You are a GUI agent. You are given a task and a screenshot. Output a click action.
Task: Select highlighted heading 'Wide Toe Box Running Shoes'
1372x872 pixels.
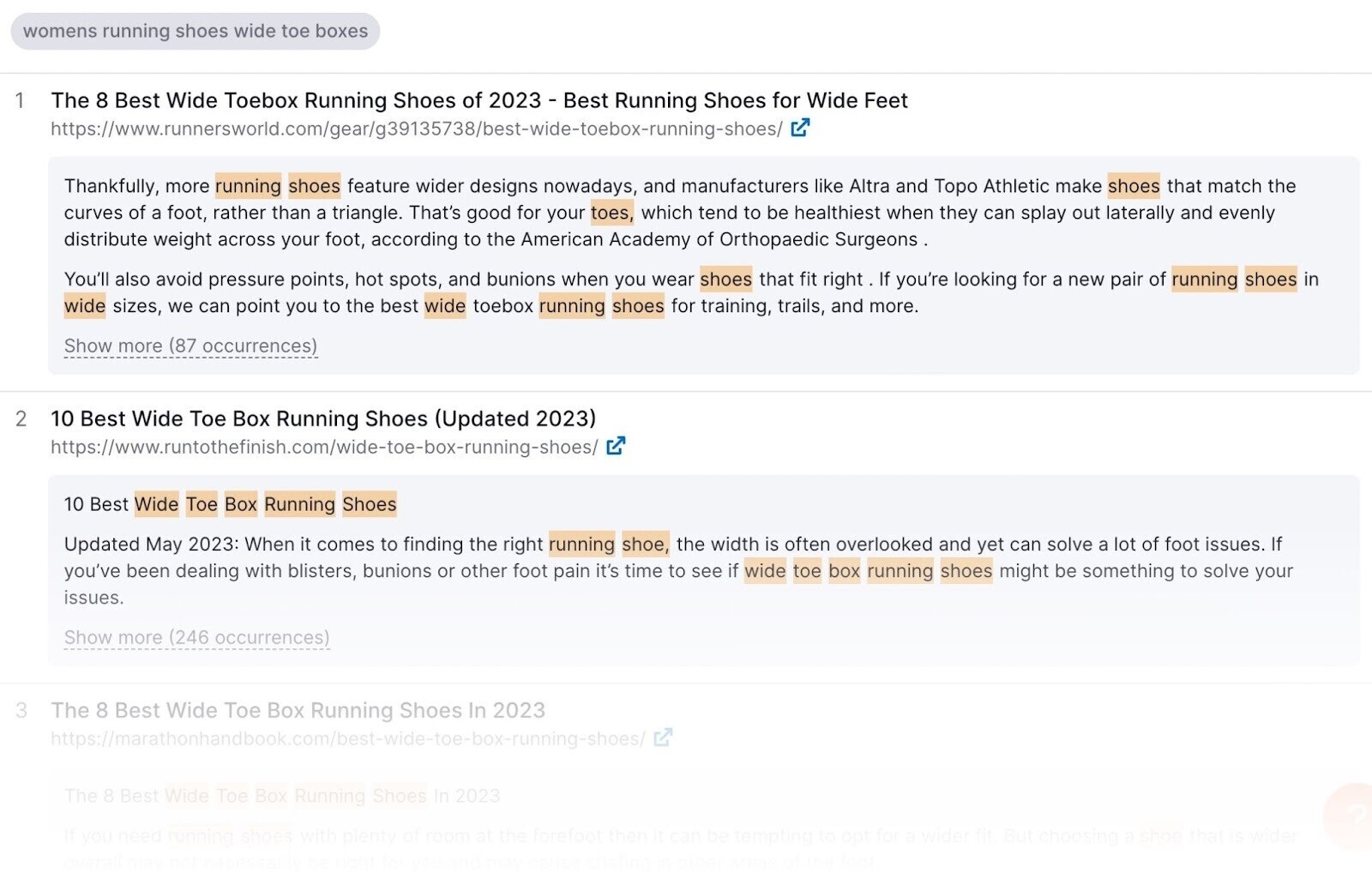(264, 504)
